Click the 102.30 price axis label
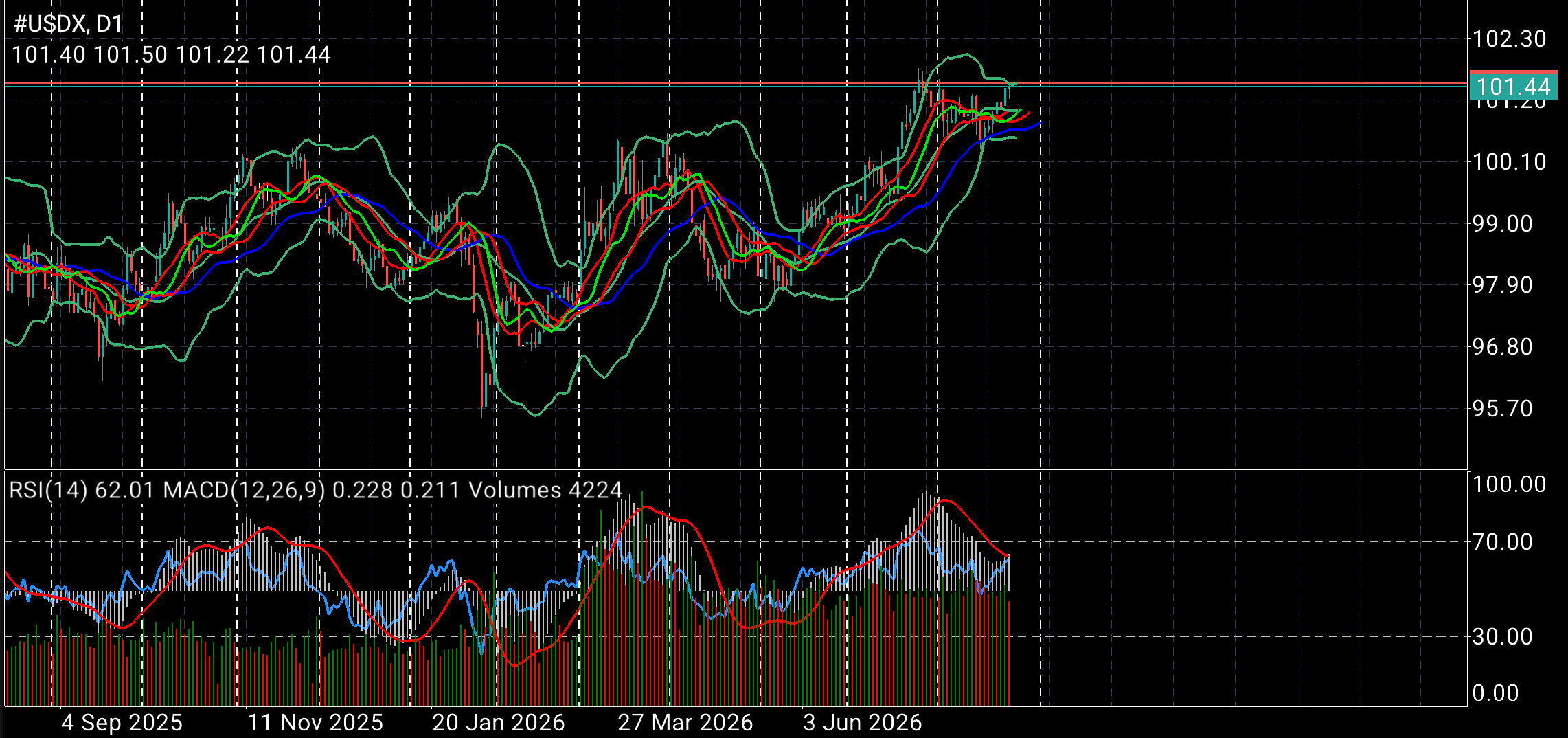1568x738 pixels. [x=1509, y=38]
